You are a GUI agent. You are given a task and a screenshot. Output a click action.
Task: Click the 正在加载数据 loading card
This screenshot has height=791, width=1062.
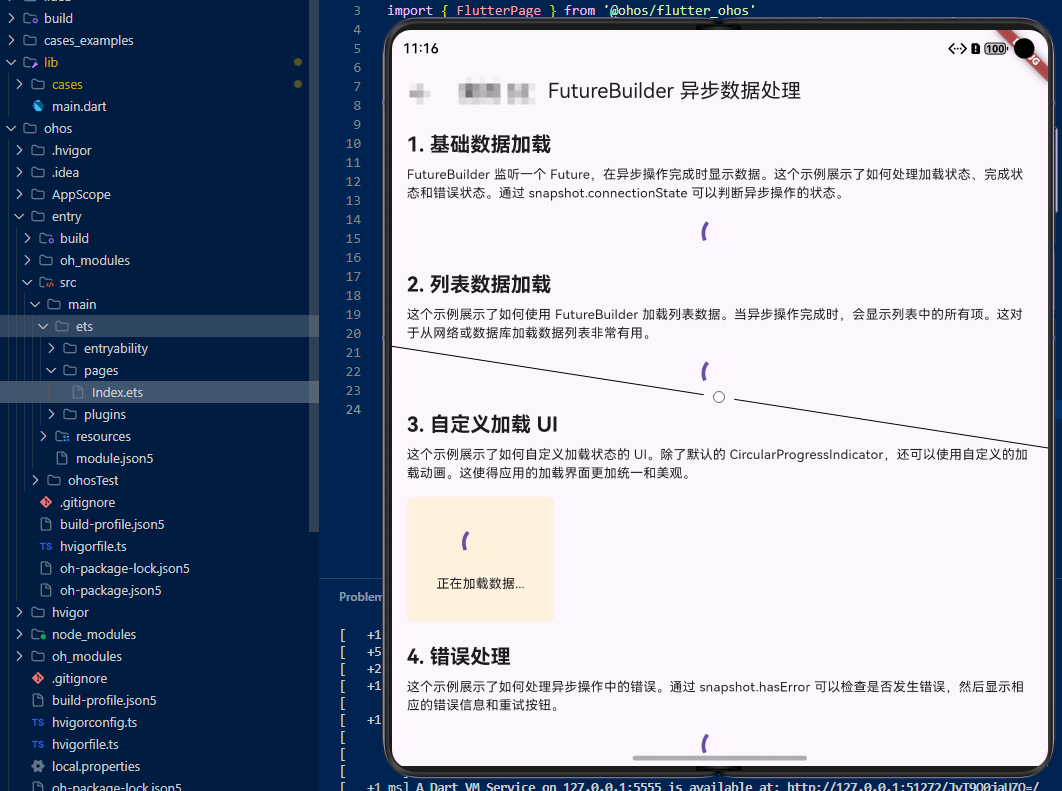[x=480, y=559]
